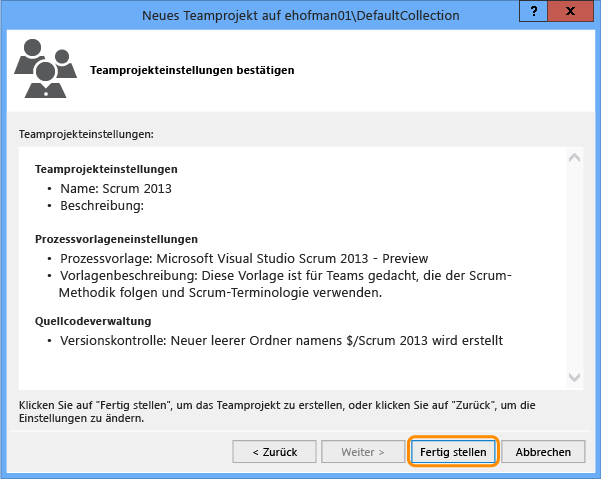Click the 'Klicken Sie auf Fertig stellen' instruction text
This screenshot has height=479, width=601.
[277, 412]
